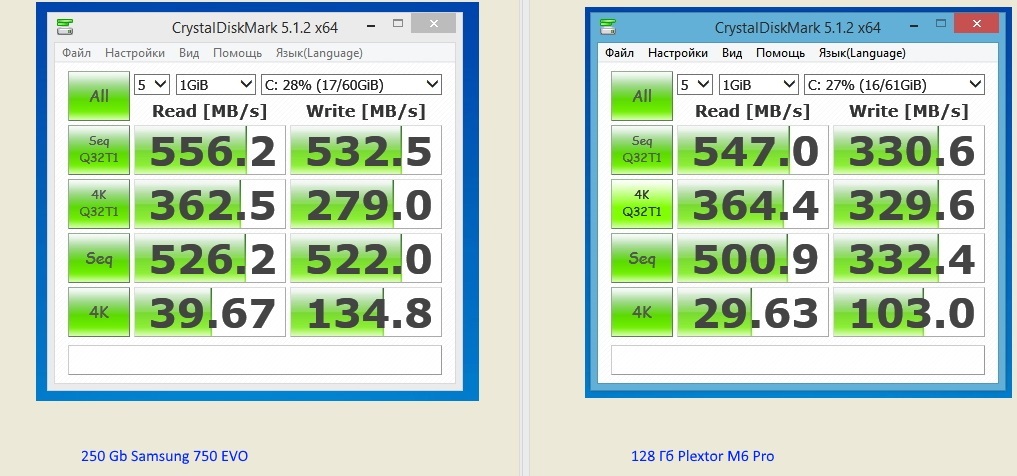Minimize the right CrystalDiskMark window
Screen dimensions: 1017x476
coord(913,25)
